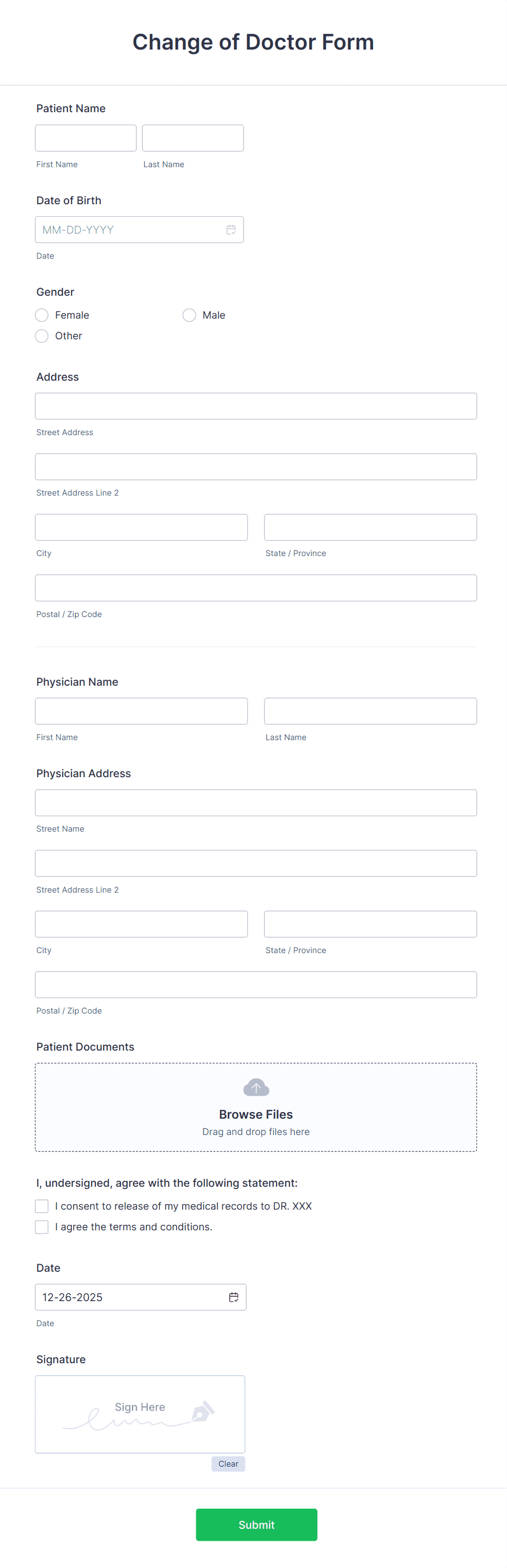This screenshot has width=507, height=1568.
Task: Clear the signature field
Action: point(228,1463)
